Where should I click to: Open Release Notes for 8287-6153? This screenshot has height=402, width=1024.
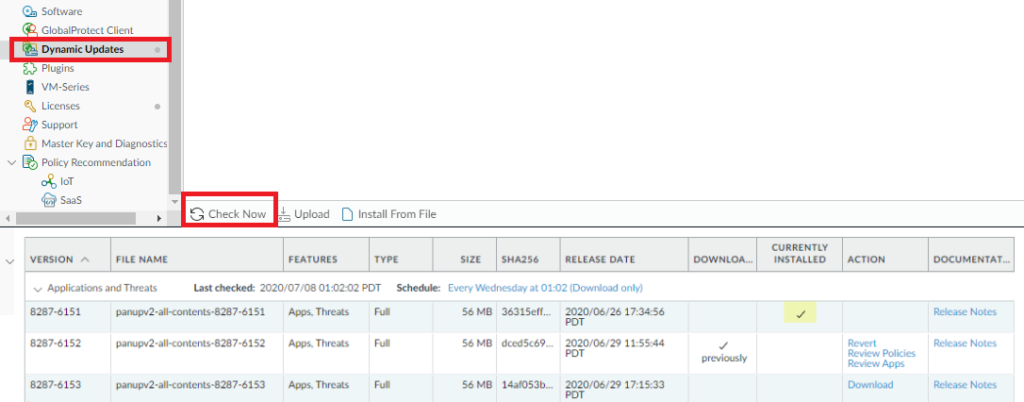coord(965,384)
